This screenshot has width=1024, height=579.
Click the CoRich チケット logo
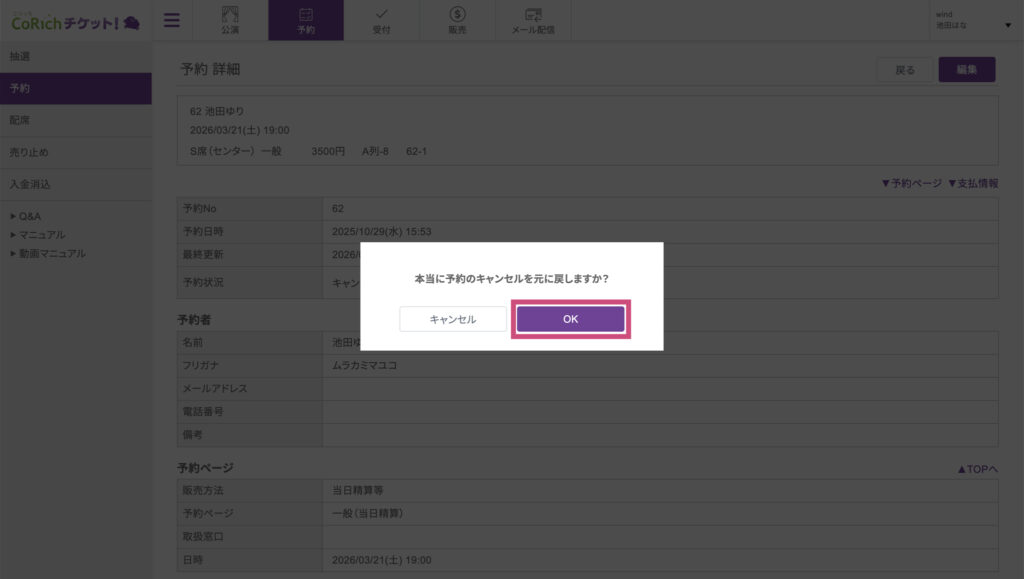click(75, 20)
